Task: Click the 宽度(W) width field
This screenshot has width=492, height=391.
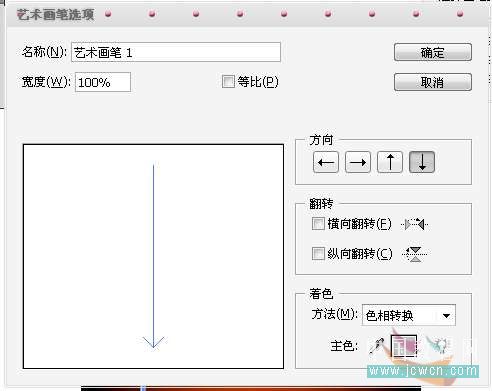Action: point(103,82)
